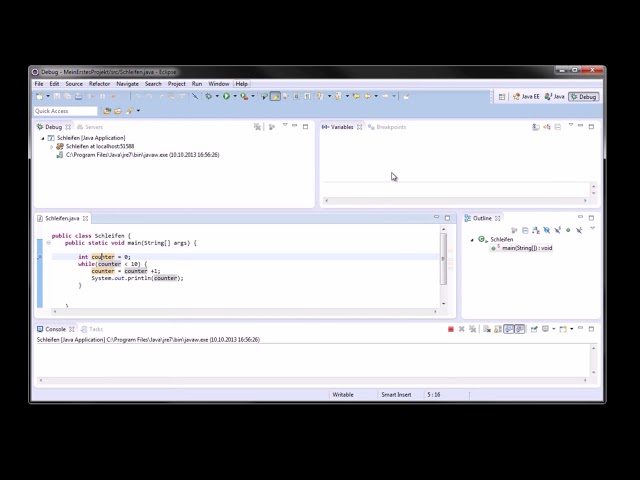640x480 pixels.
Task: Click the Debug bug icon in main toolbar
Action: pyautogui.click(x=209, y=96)
